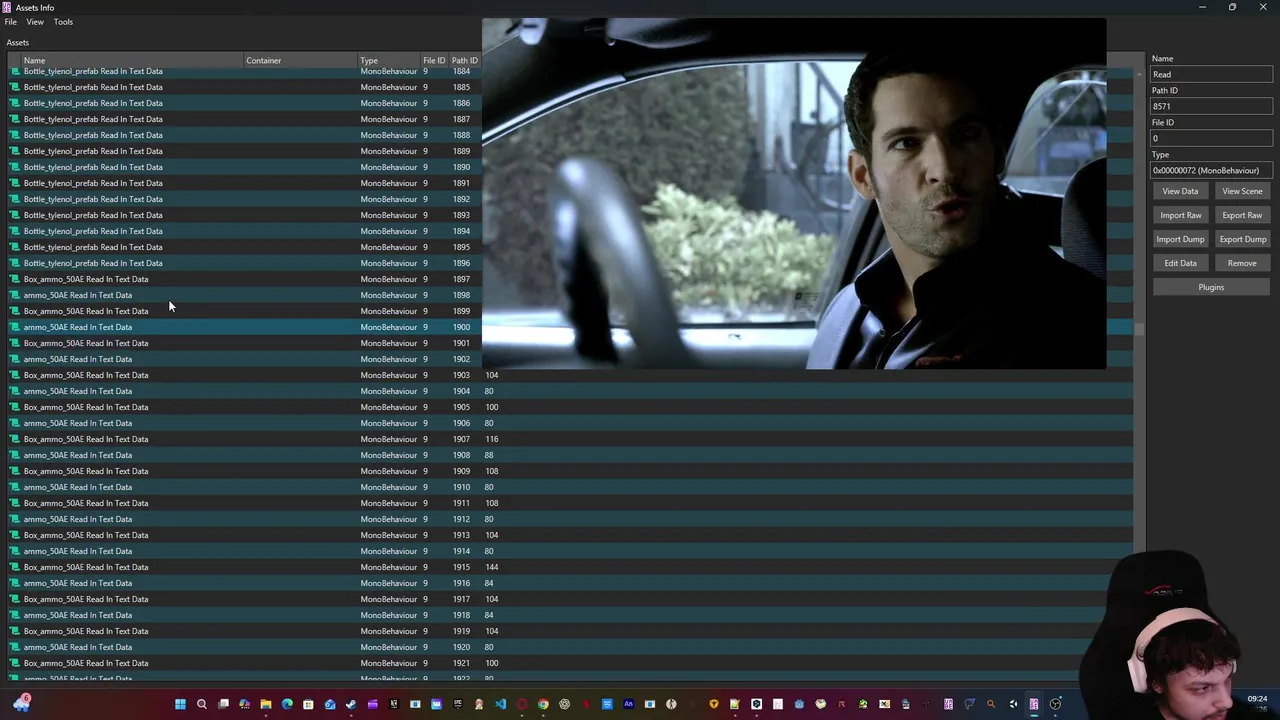Viewport: 1280px width, 720px height.
Task: Open Outlook from the taskbar
Action: tap(330, 704)
